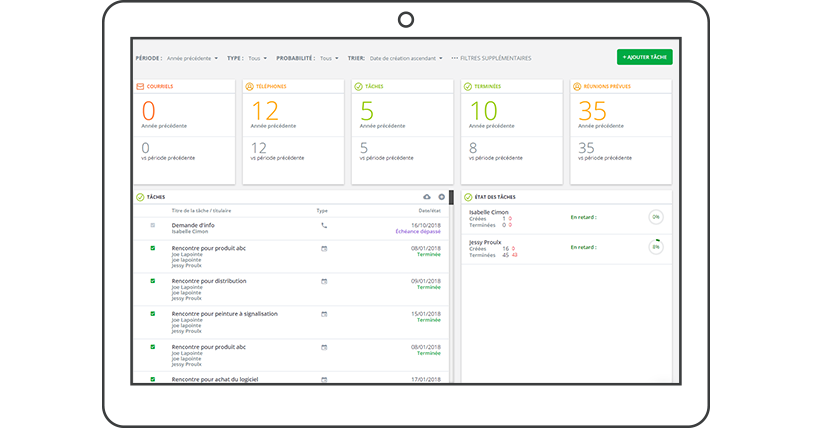Viewport: 813px width, 428px height.
Task: Toggle checkbox for Rencontre pour peinture à signalisation
Action: [152, 313]
